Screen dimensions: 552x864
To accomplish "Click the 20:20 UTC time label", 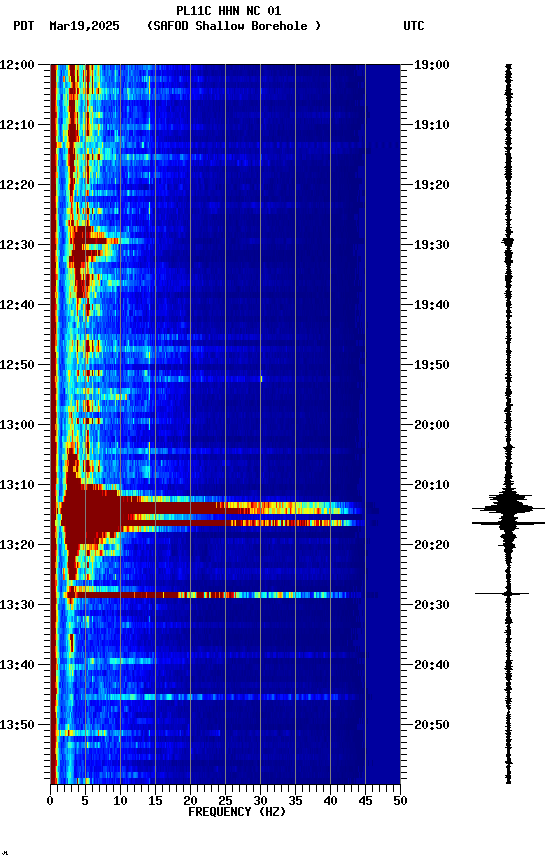I will pyautogui.click(x=432, y=546).
